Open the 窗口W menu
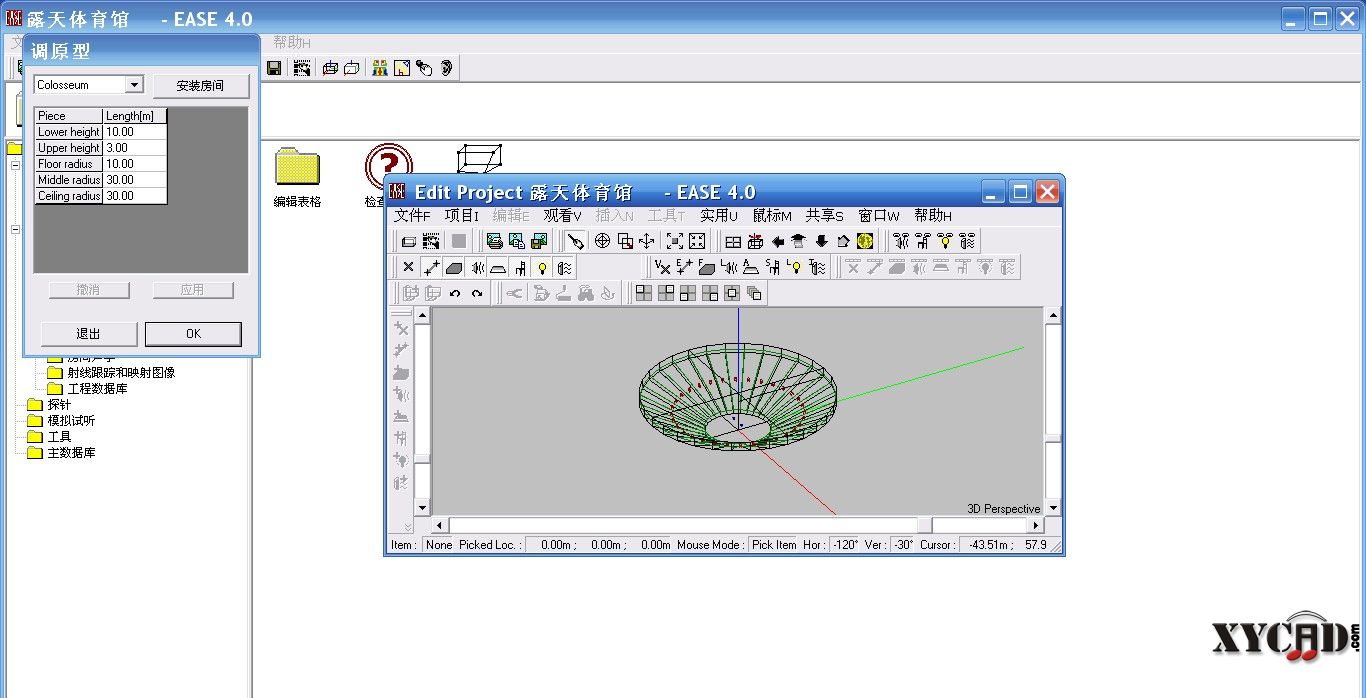The height and width of the screenshot is (698, 1366). (x=879, y=215)
